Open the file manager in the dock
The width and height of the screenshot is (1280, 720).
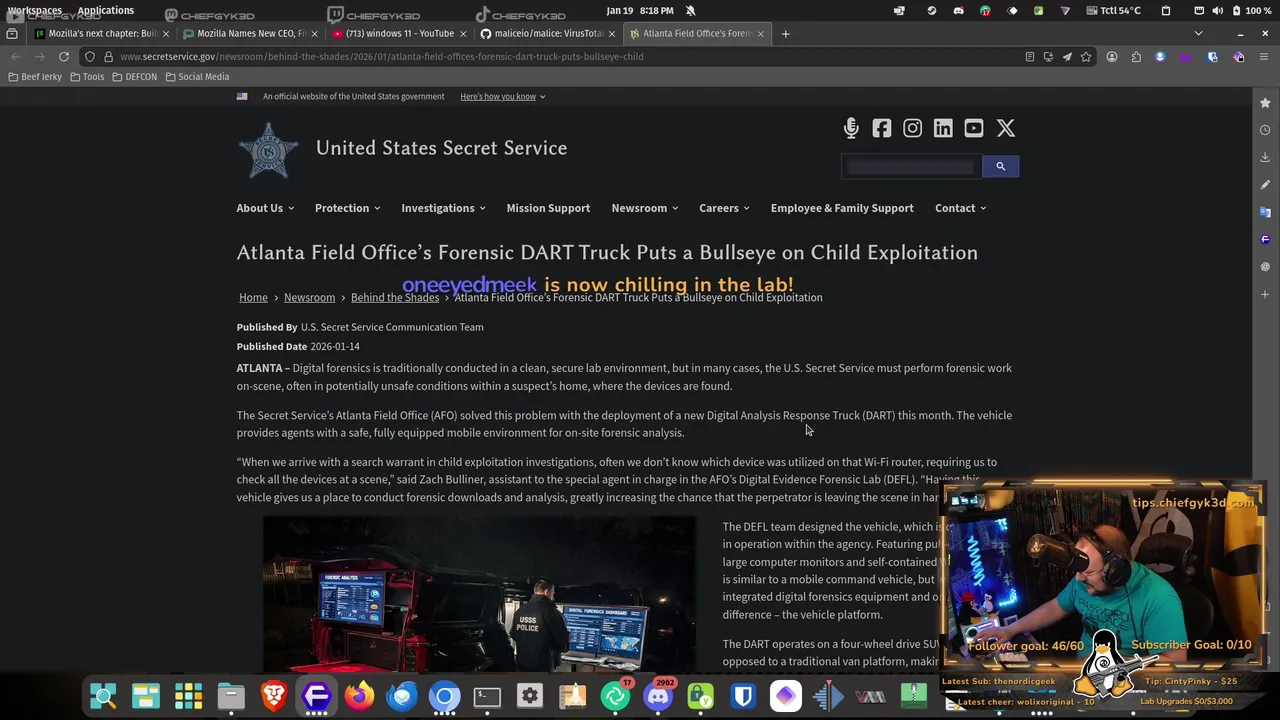[231, 696]
